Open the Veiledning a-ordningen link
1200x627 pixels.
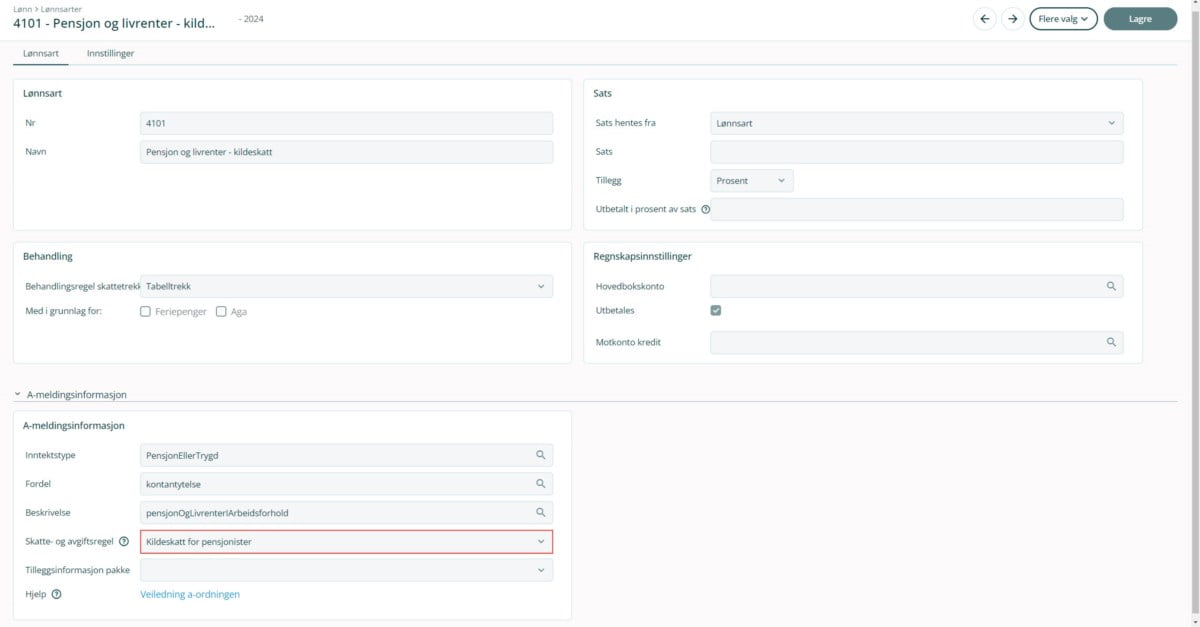coord(190,594)
